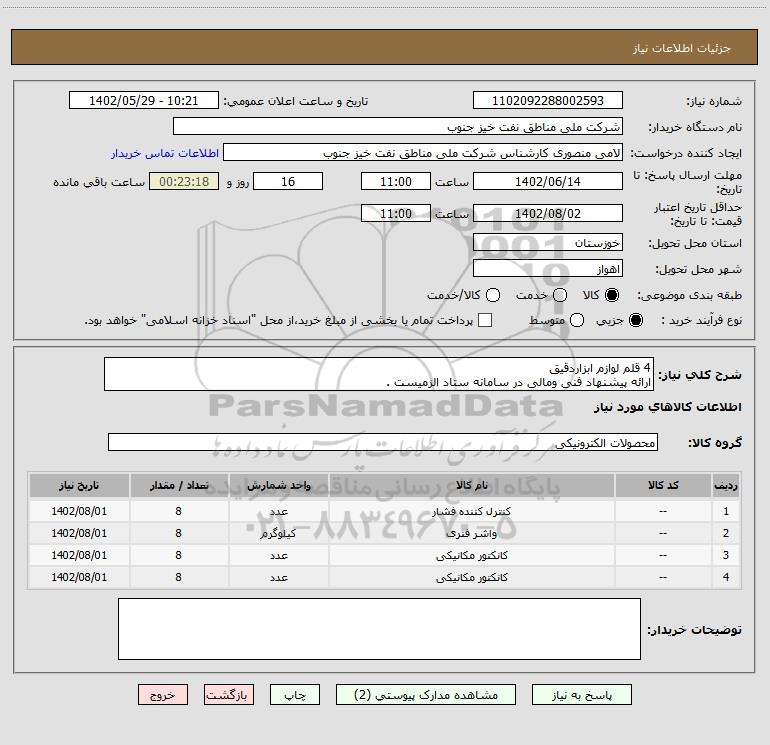Click the buyer organization name field
770x745 pixels.
click(x=398, y=126)
